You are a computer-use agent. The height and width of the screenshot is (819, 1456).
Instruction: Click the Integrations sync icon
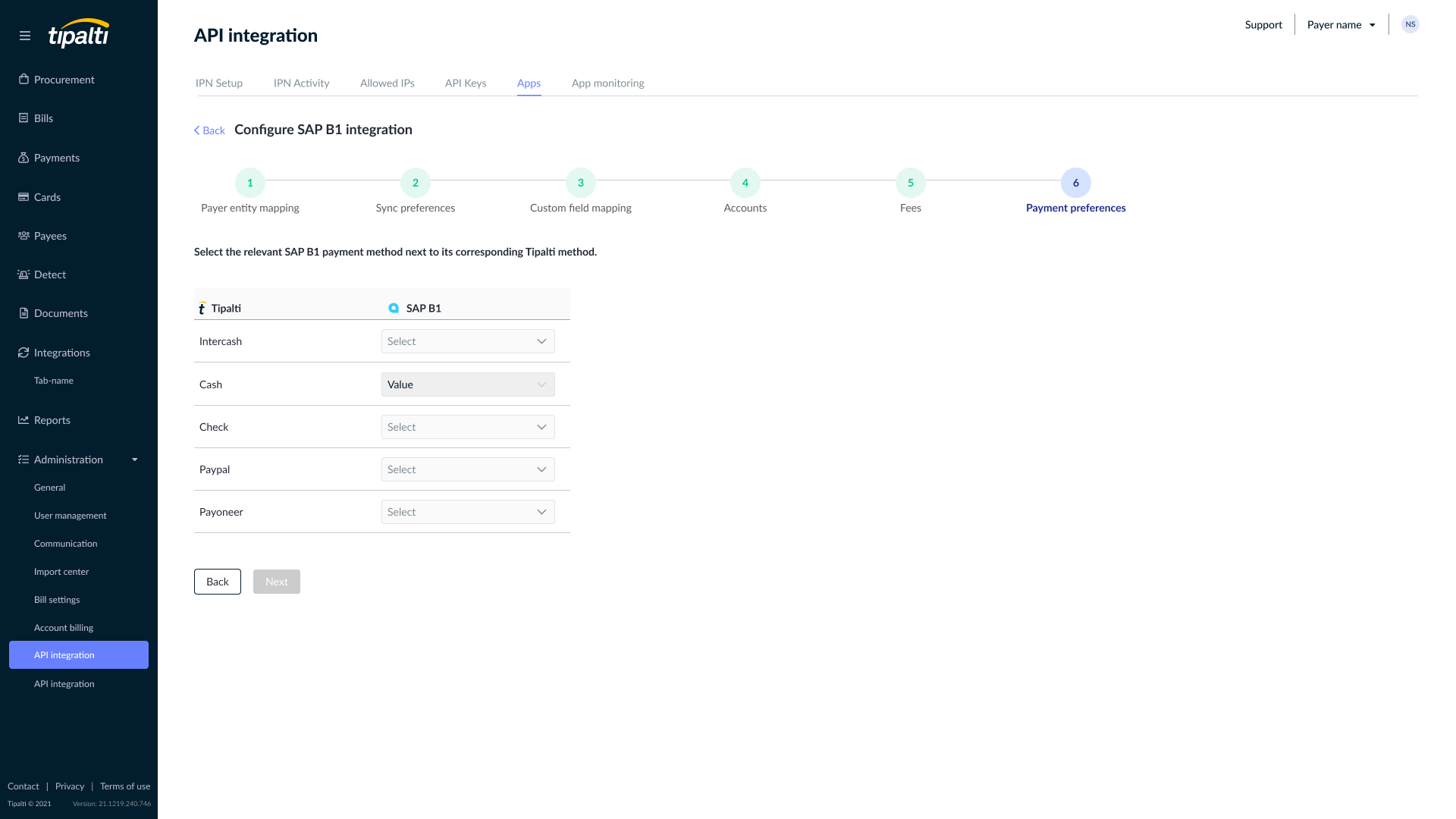coord(24,353)
